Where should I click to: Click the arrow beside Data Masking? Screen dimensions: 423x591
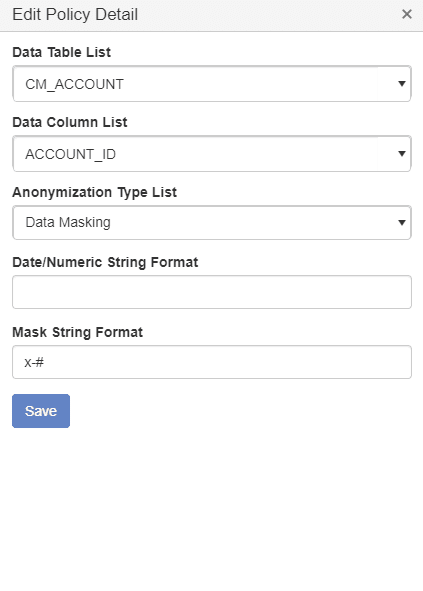[x=402, y=223]
